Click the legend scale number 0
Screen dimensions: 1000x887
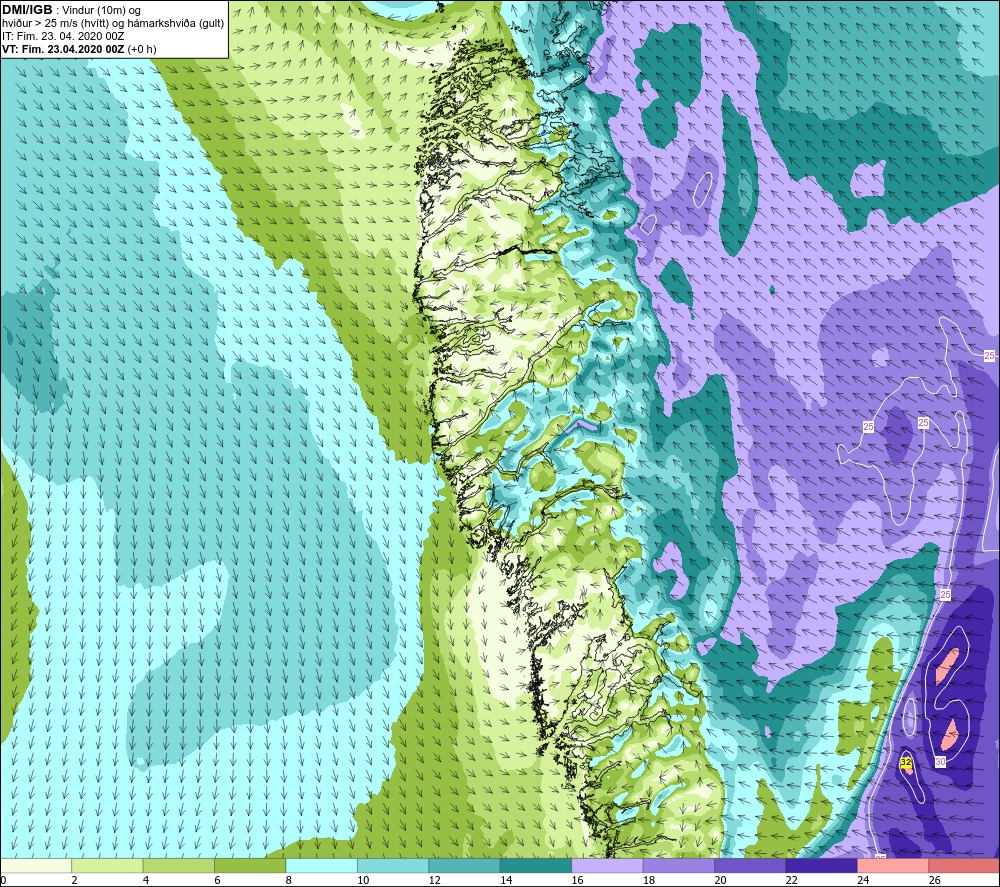(x=3, y=880)
